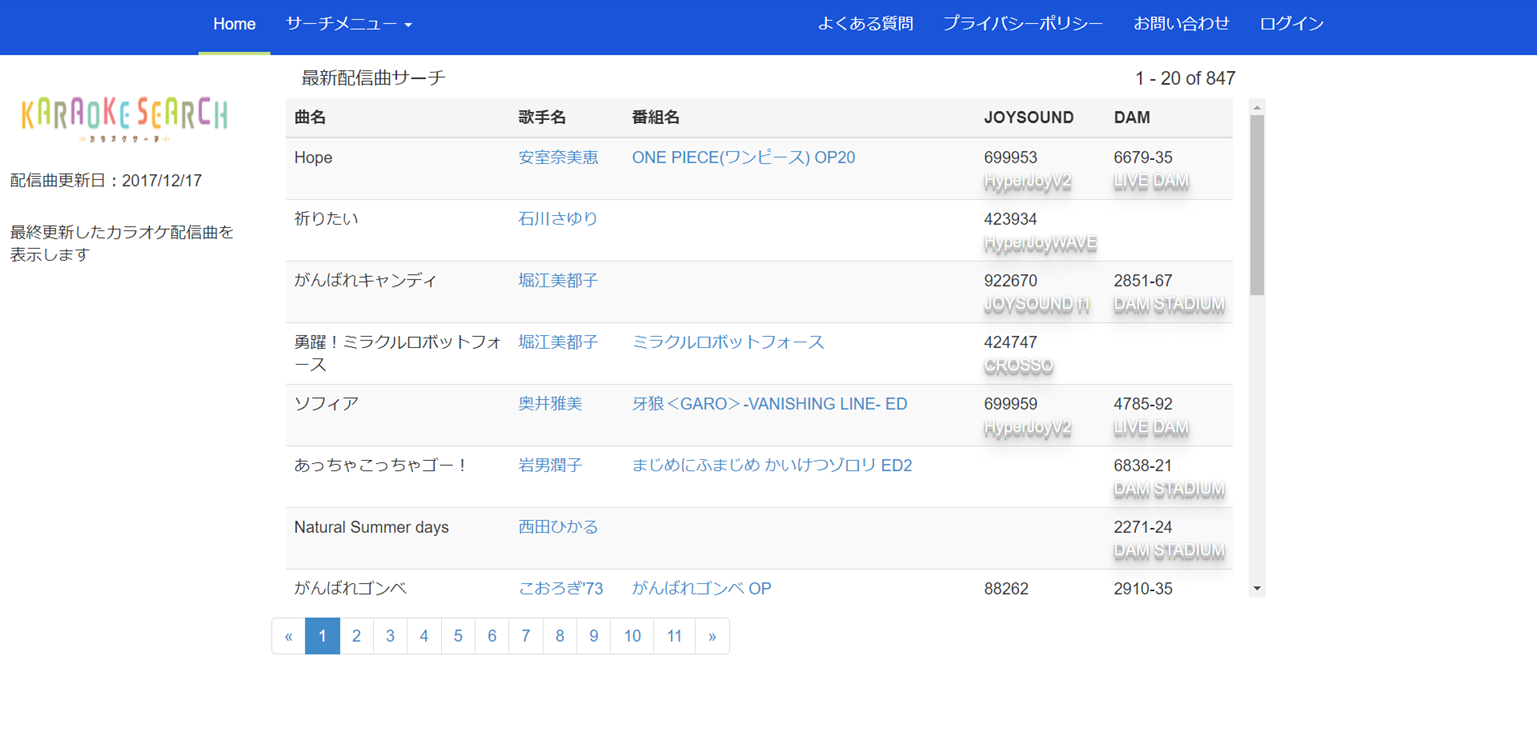Open the ミラクルロボットフォース show link
The height and width of the screenshot is (732, 1537).
click(729, 342)
